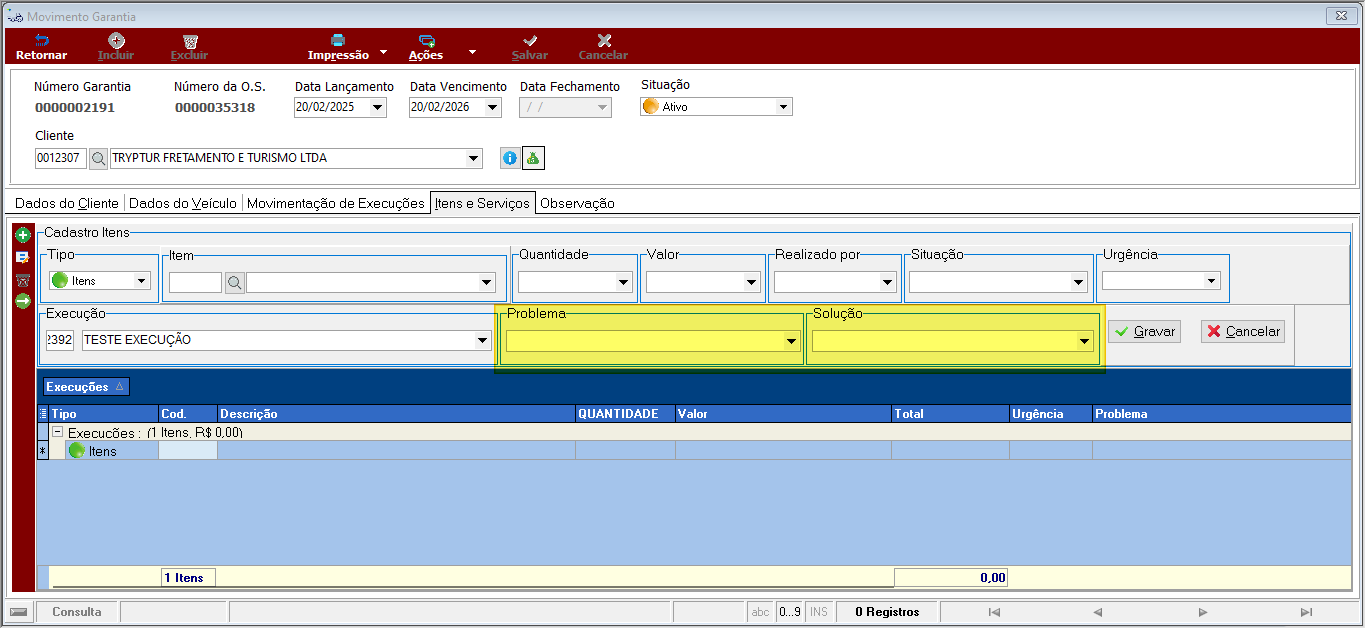Click the Gravar button
Image resolution: width=1366 pixels, height=629 pixels.
click(1144, 331)
